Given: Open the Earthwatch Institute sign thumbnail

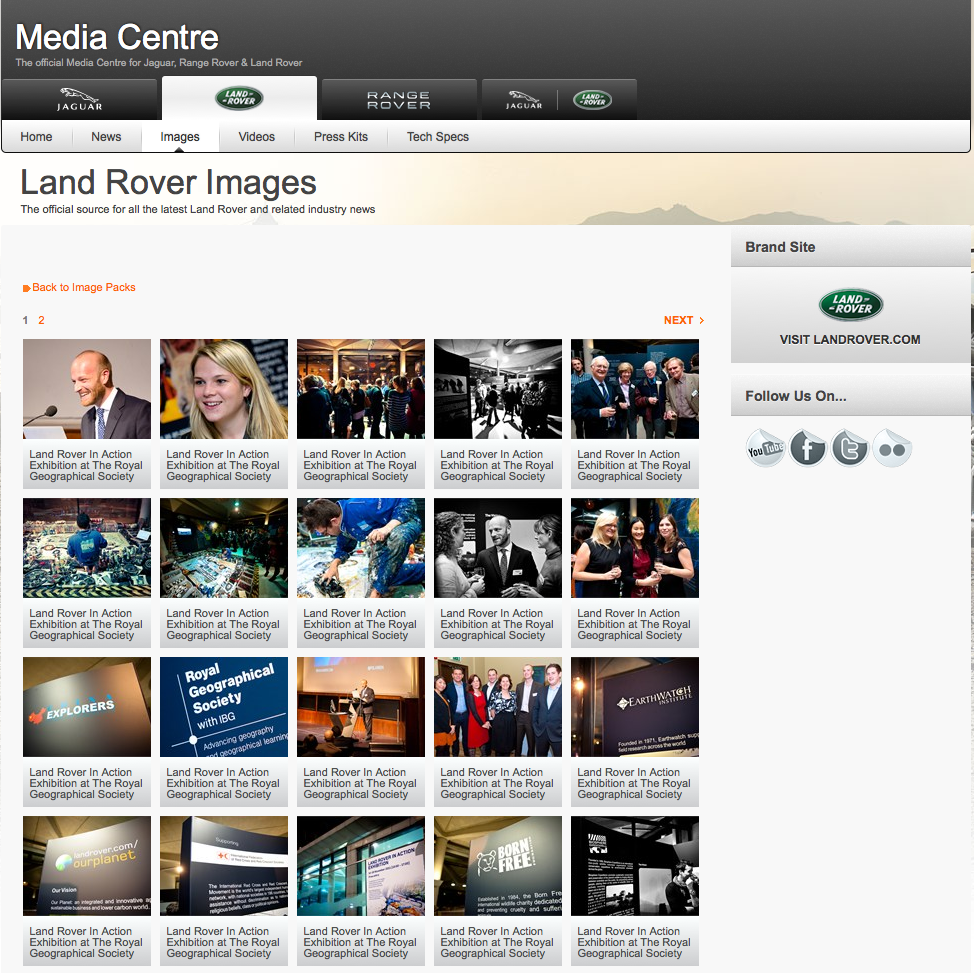Looking at the screenshot, I should (x=635, y=707).
